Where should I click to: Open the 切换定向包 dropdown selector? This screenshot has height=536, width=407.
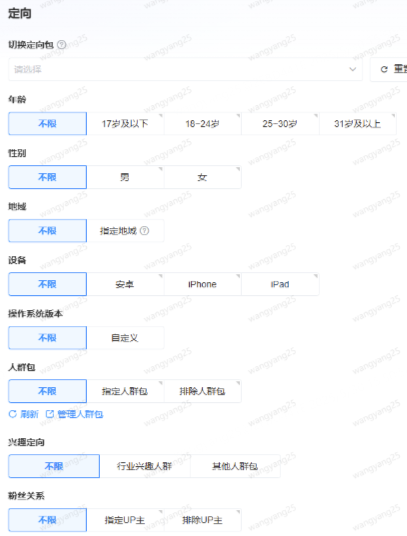185,69
